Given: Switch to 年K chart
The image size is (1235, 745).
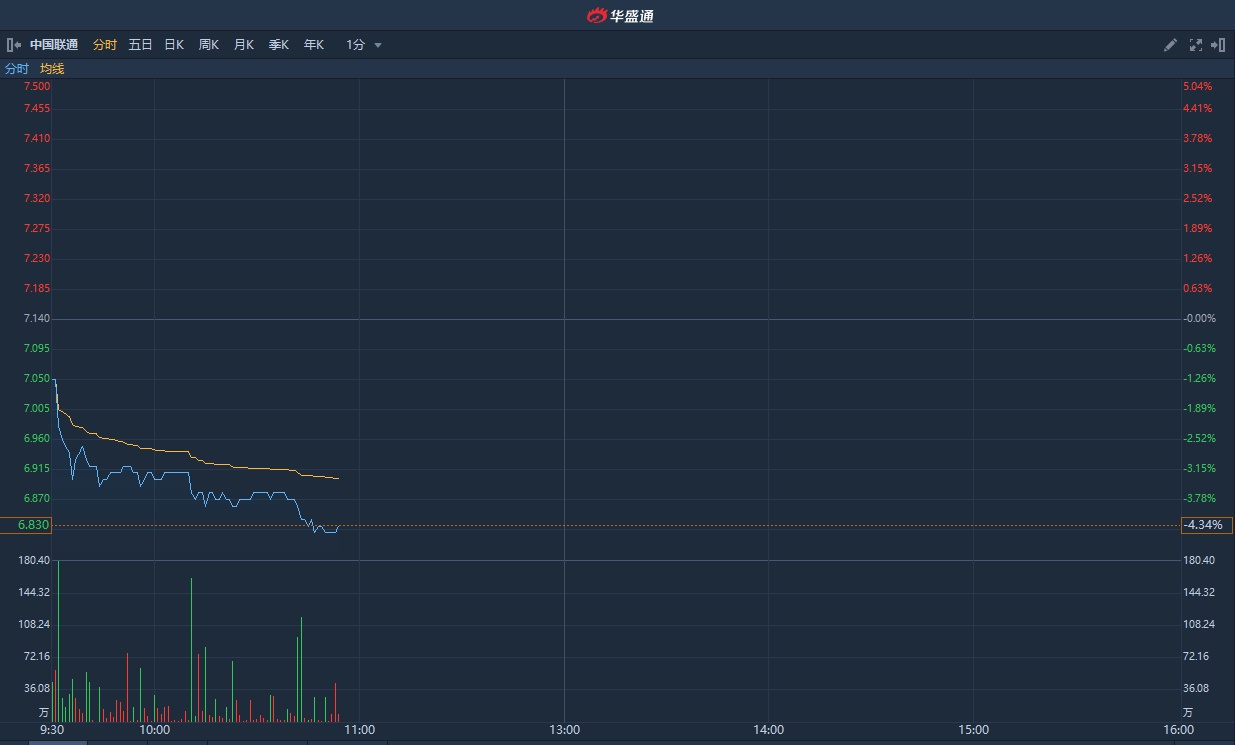Looking at the screenshot, I should [314, 45].
